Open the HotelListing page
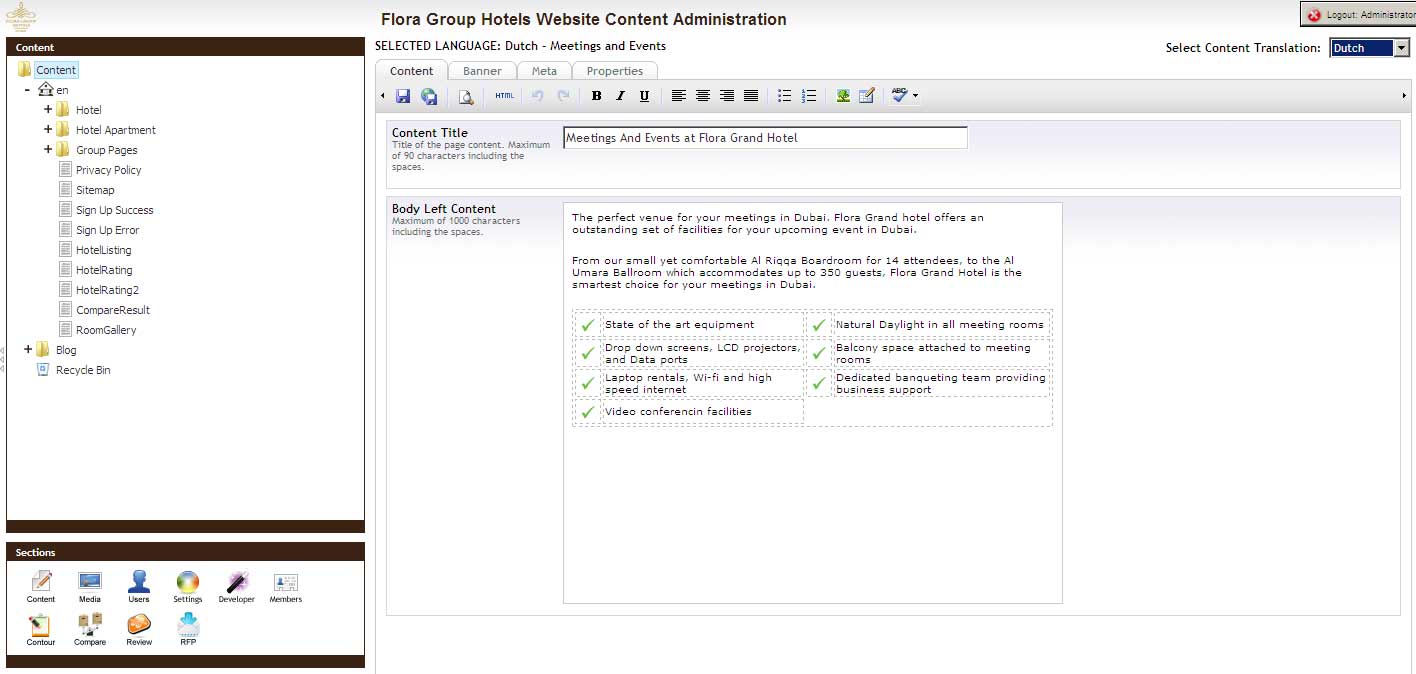Viewport: 1416px width, 674px height. point(104,250)
